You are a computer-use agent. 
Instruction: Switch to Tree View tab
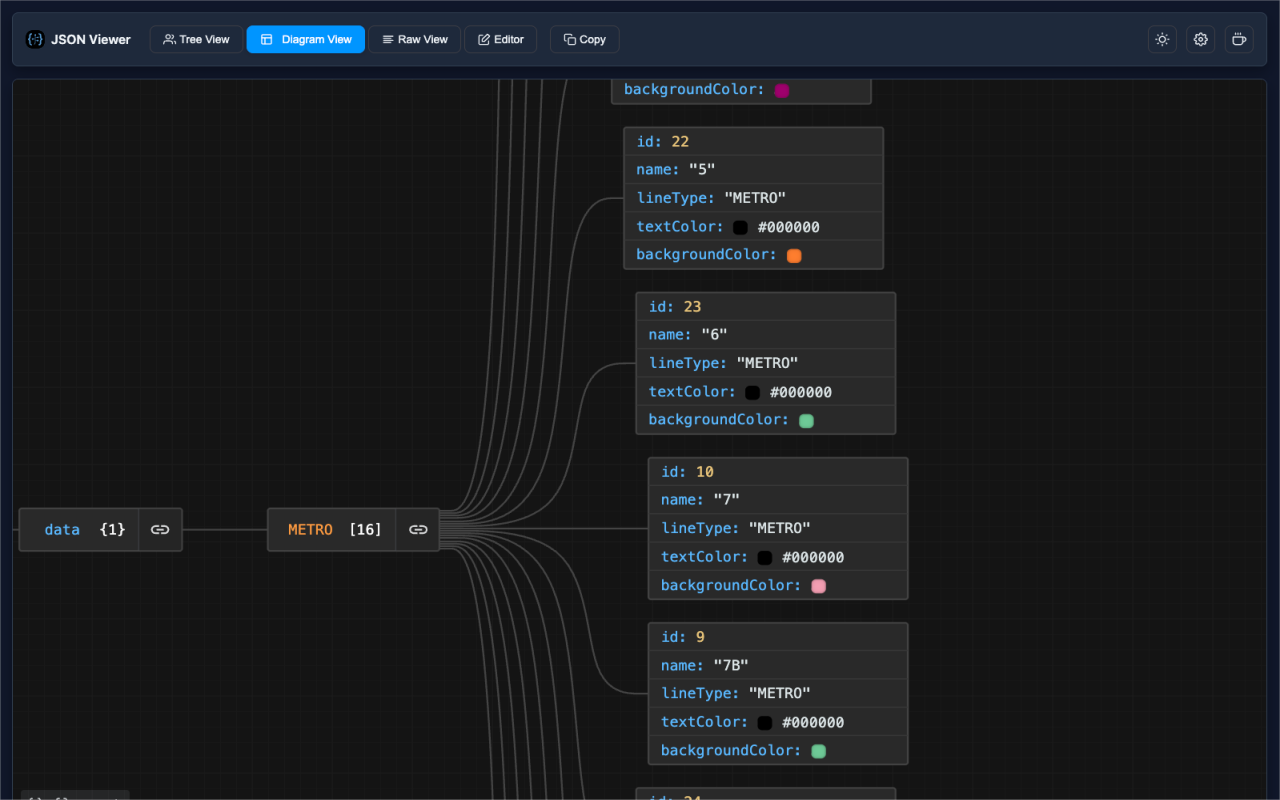(x=197, y=39)
